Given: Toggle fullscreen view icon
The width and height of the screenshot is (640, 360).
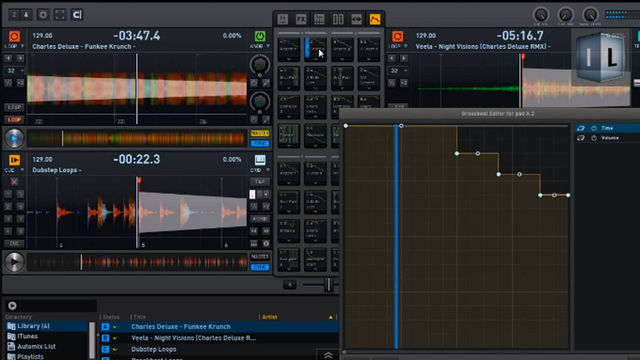Looking at the screenshot, I should (x=60, y=15).
